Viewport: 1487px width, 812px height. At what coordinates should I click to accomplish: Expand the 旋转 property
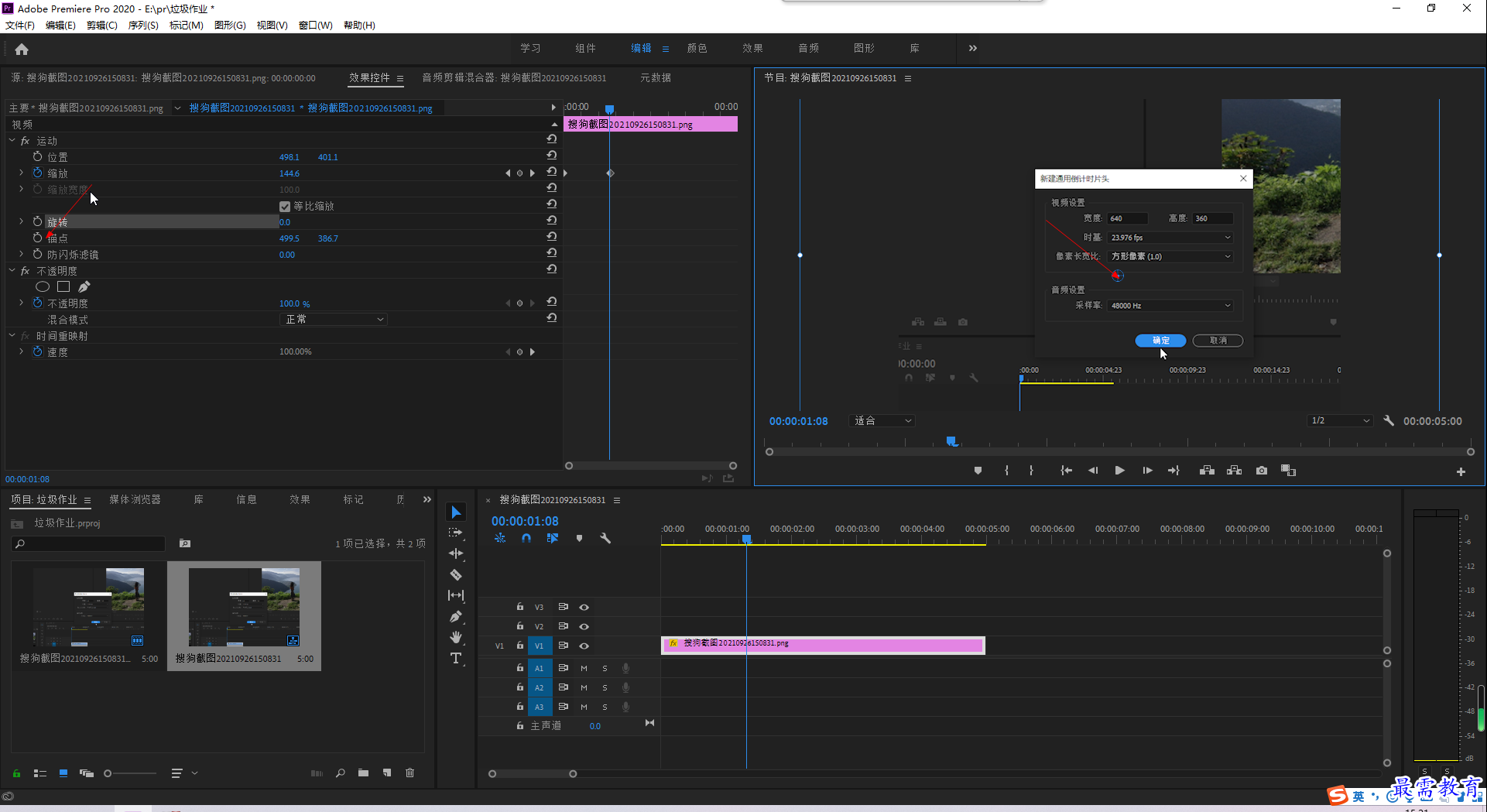point(21,221)
